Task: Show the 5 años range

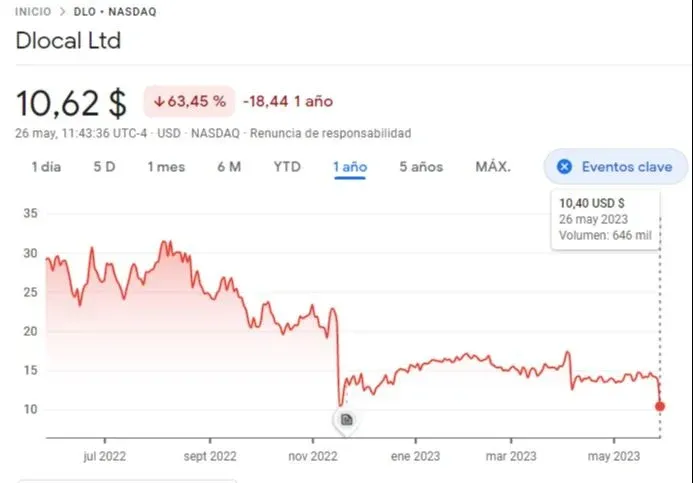Action: click(x=421, y=167)
